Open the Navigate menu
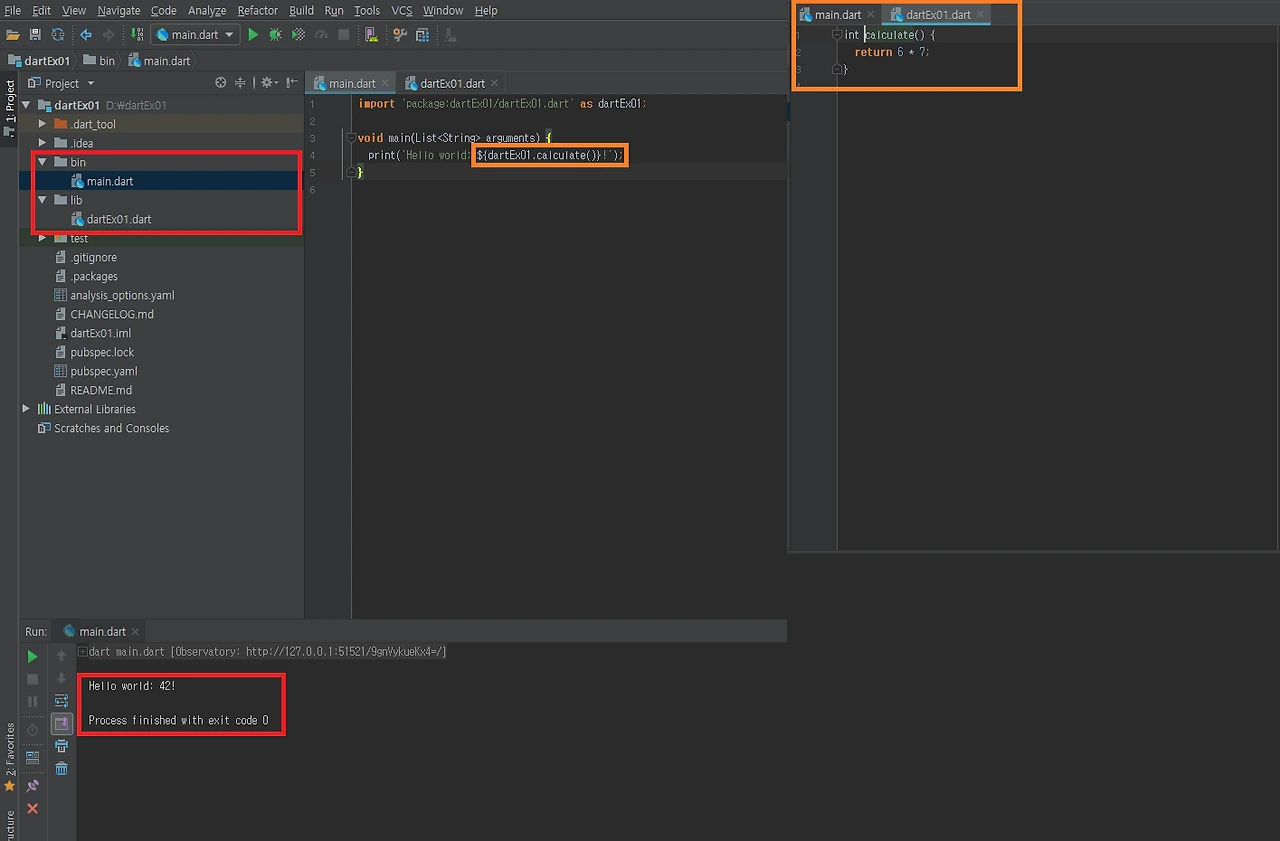 [x=119, y=10]
